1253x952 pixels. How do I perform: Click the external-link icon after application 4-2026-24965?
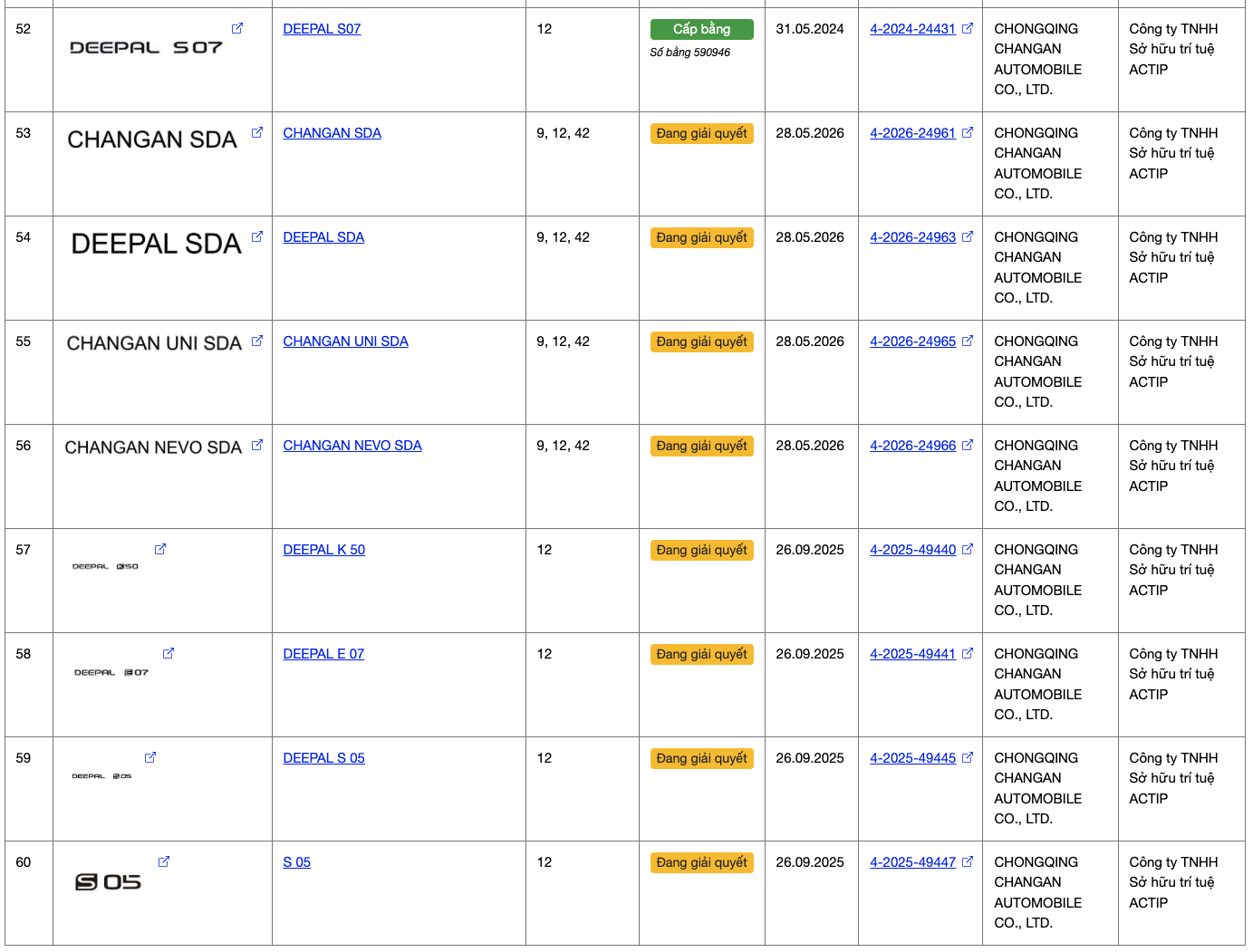(x=968, y=341)
